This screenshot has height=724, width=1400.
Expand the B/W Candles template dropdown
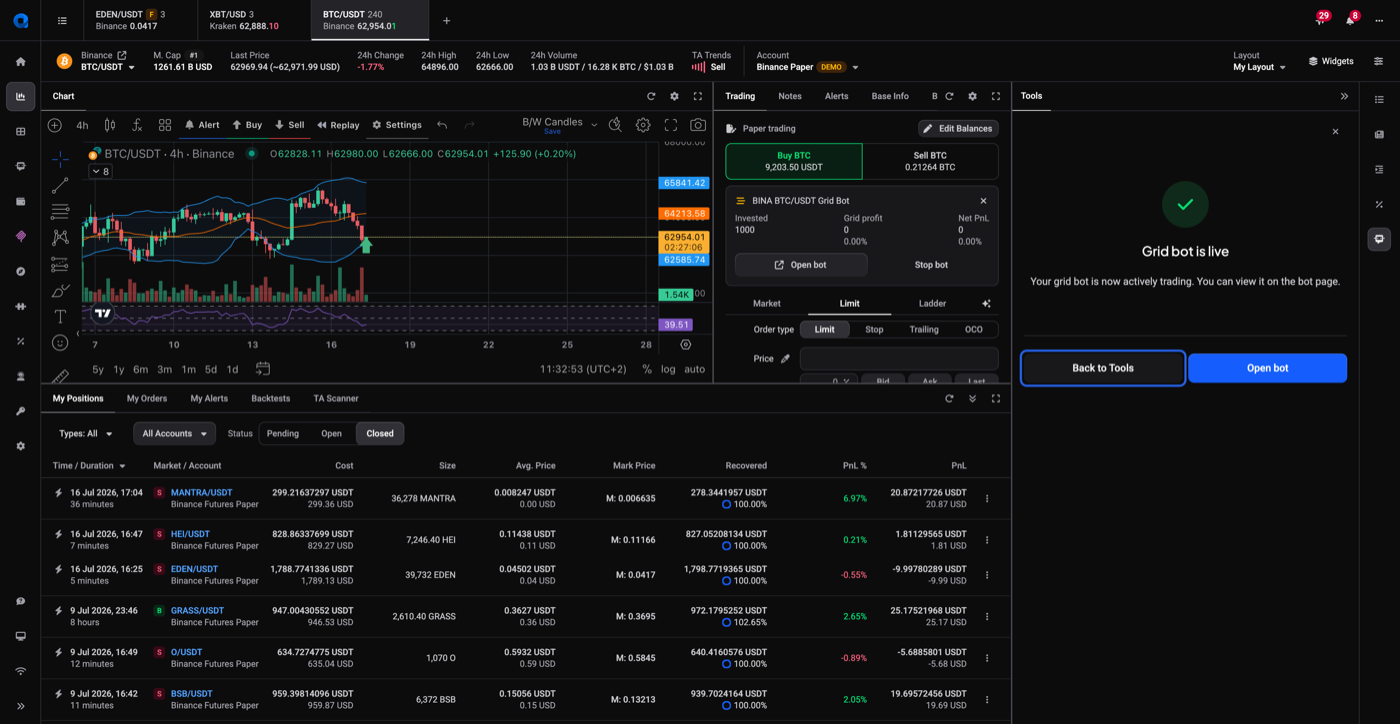[594, 125]
